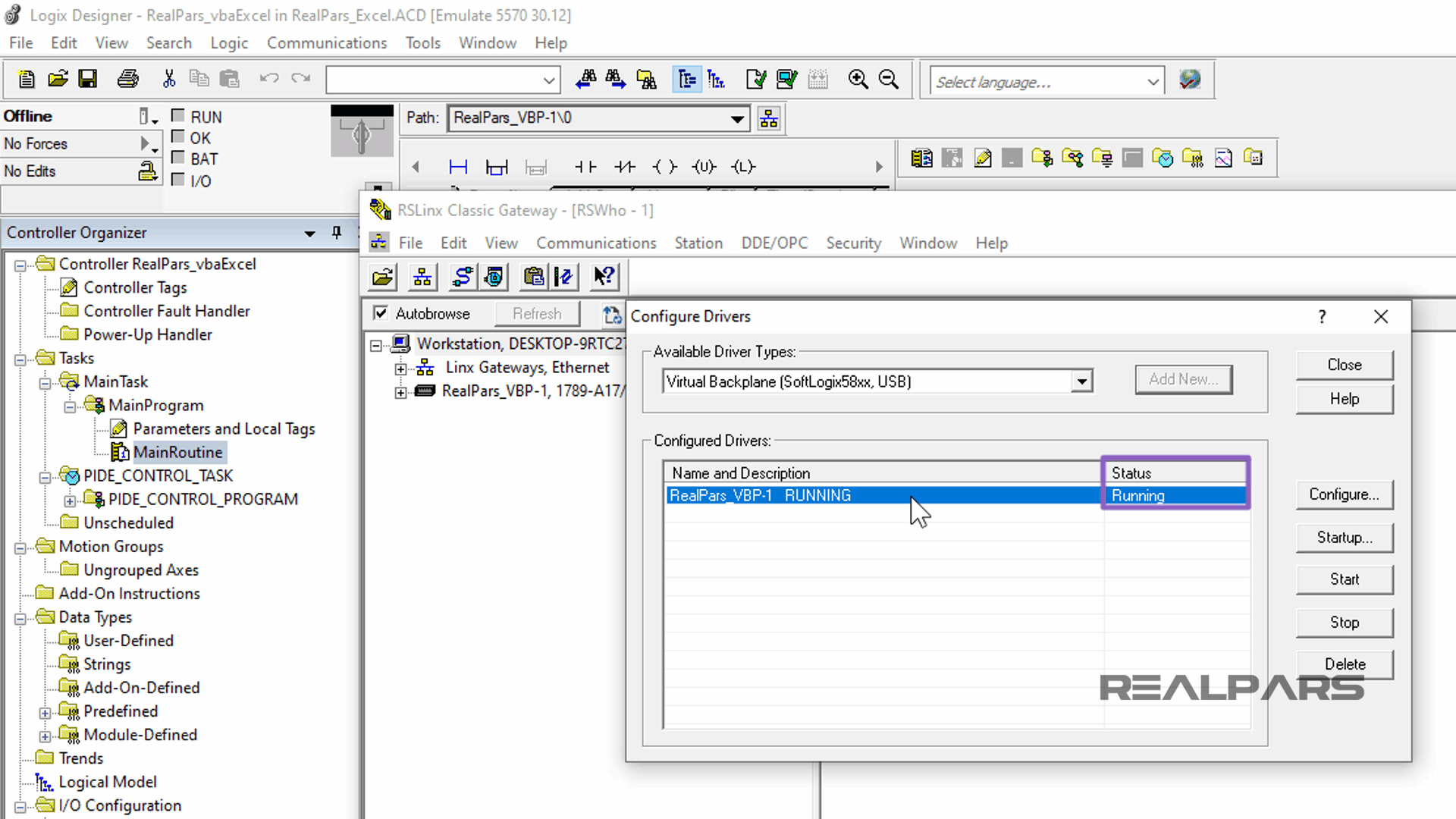Viewport: 1456px width, 819px height.
Task: Click the question mark help button in Configure Drivers title
Action: (x=1322, y=316)
